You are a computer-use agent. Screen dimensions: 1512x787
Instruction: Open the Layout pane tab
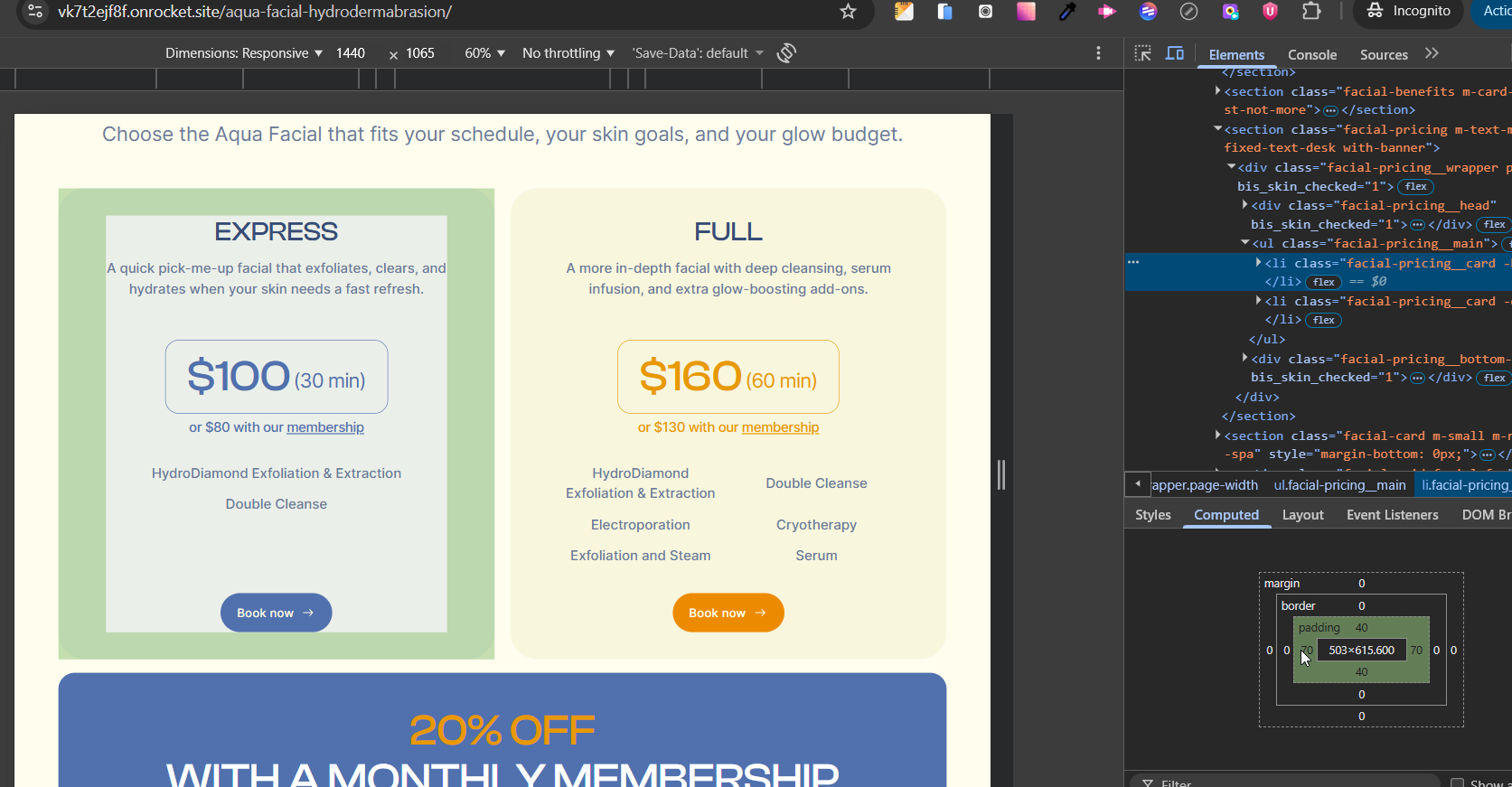[x=1302, y=515]
